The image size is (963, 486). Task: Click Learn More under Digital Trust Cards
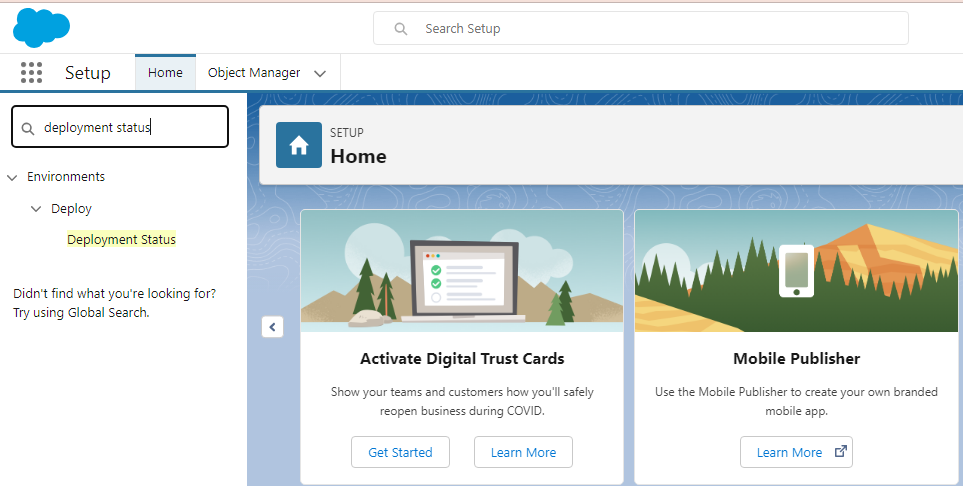(523, 452)
